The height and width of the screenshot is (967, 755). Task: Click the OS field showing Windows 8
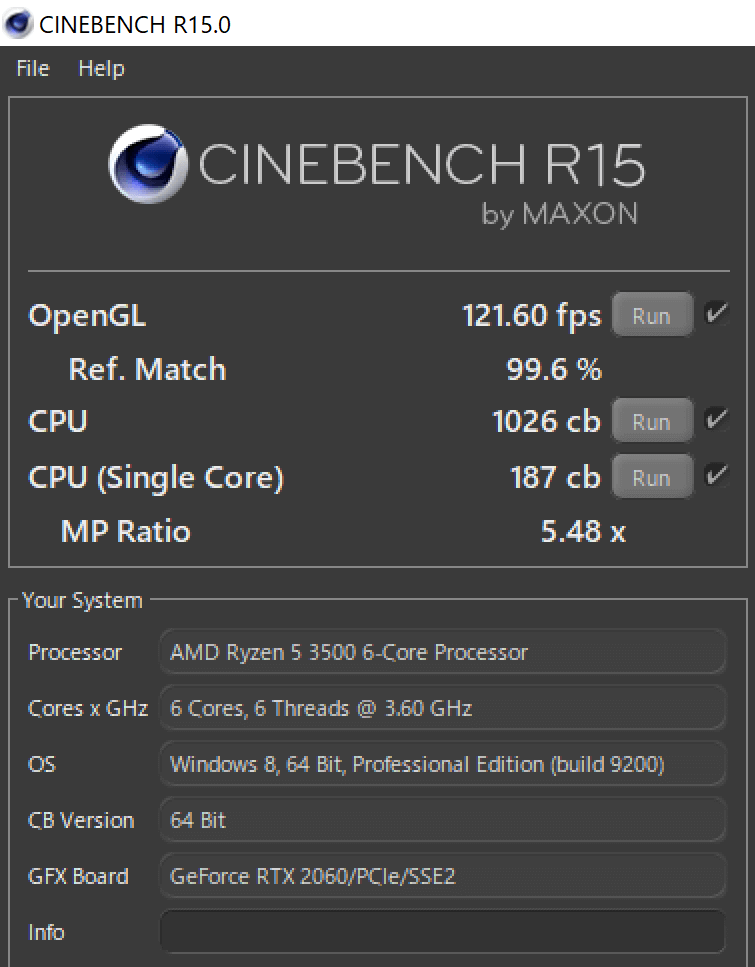[442, 765]
